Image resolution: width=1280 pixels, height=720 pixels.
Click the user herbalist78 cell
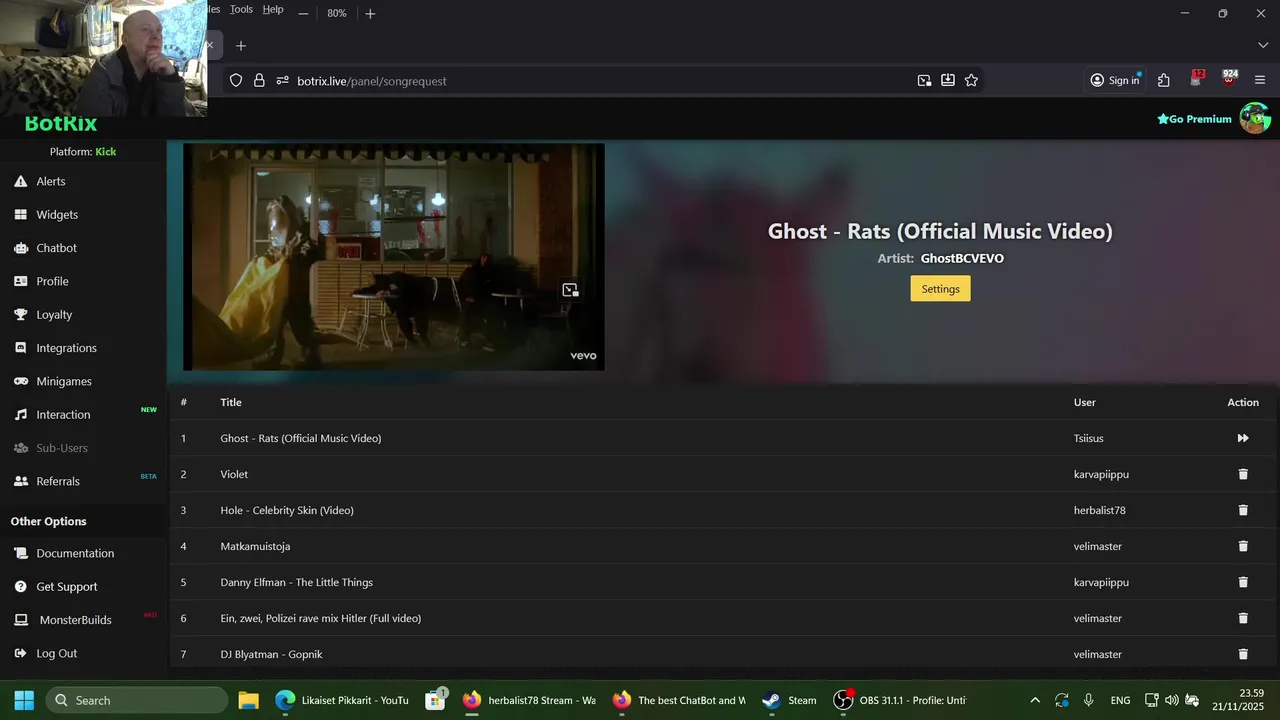[1100, 510]
